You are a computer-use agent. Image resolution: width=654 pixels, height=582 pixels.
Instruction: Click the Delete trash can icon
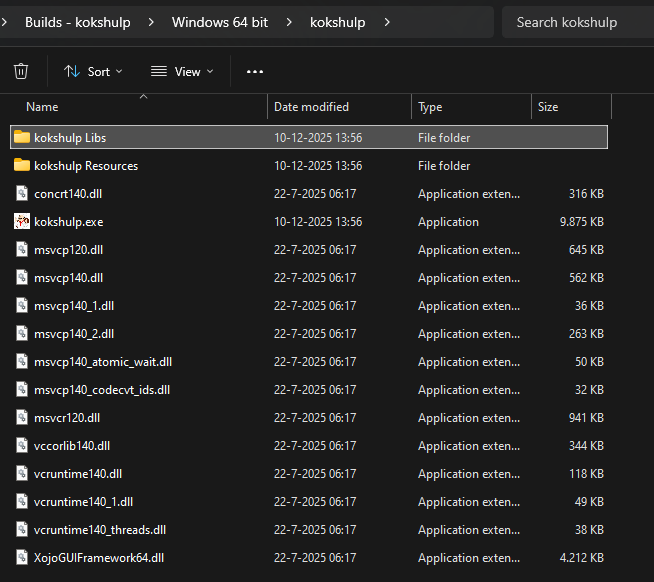(x=21, y=71)
